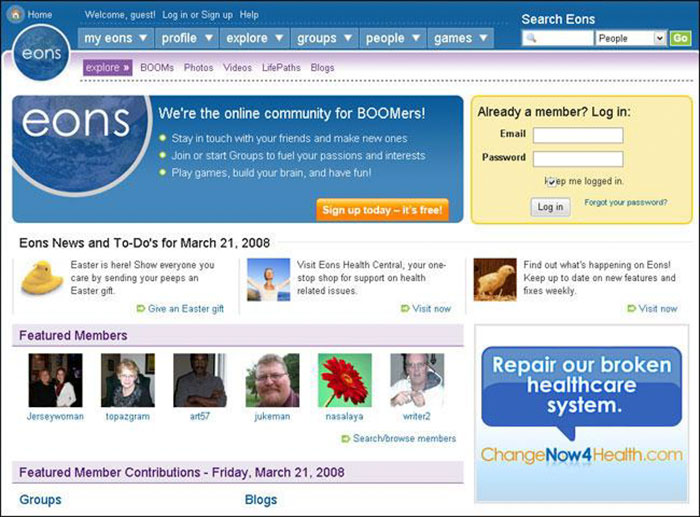
Task: Click the woman with outstretched arms image
Action: (x=268, y=279)
